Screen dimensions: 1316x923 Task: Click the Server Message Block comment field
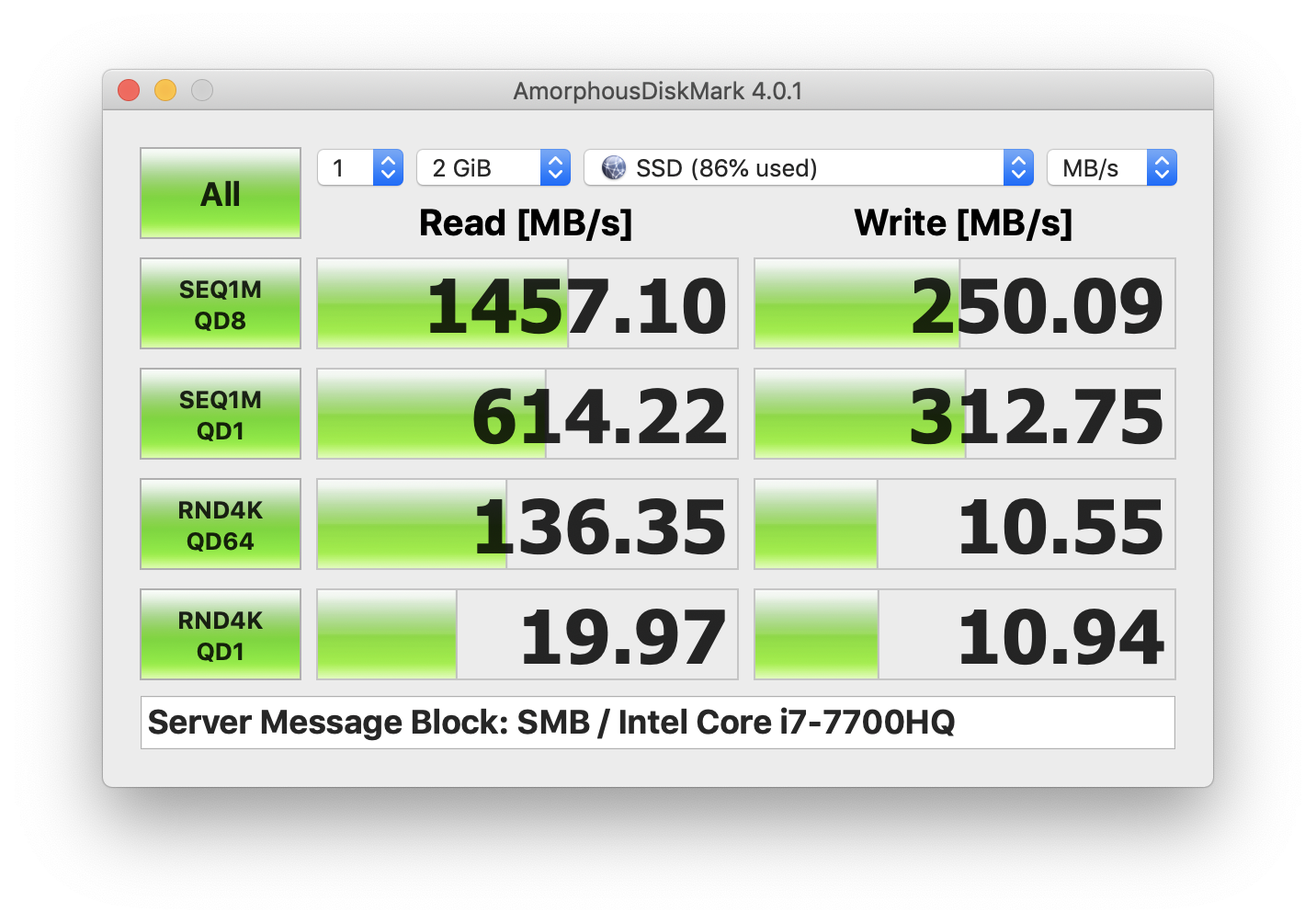[x=658, y=723]
